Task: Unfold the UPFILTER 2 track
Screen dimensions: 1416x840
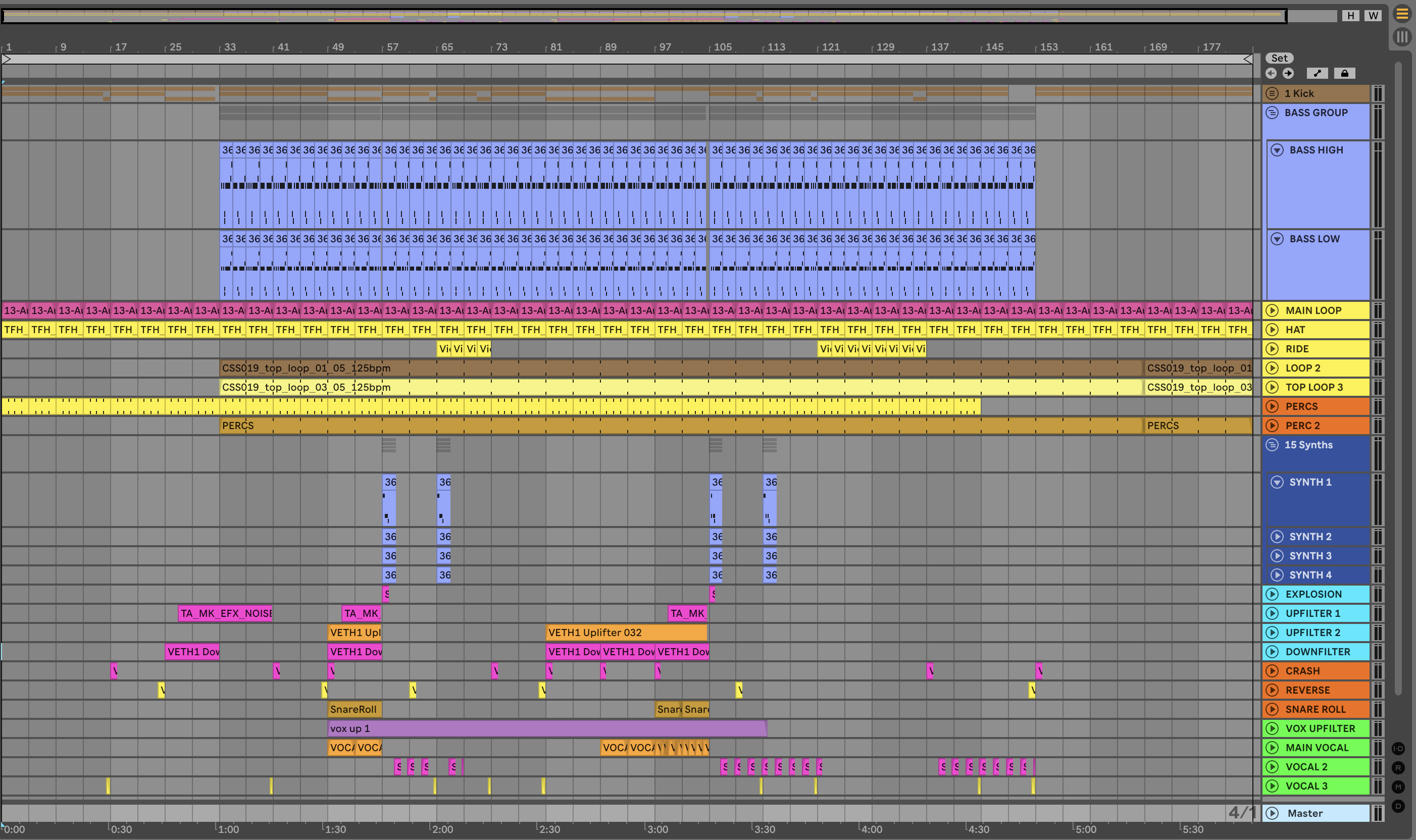Action: [x=1272, y=633]
